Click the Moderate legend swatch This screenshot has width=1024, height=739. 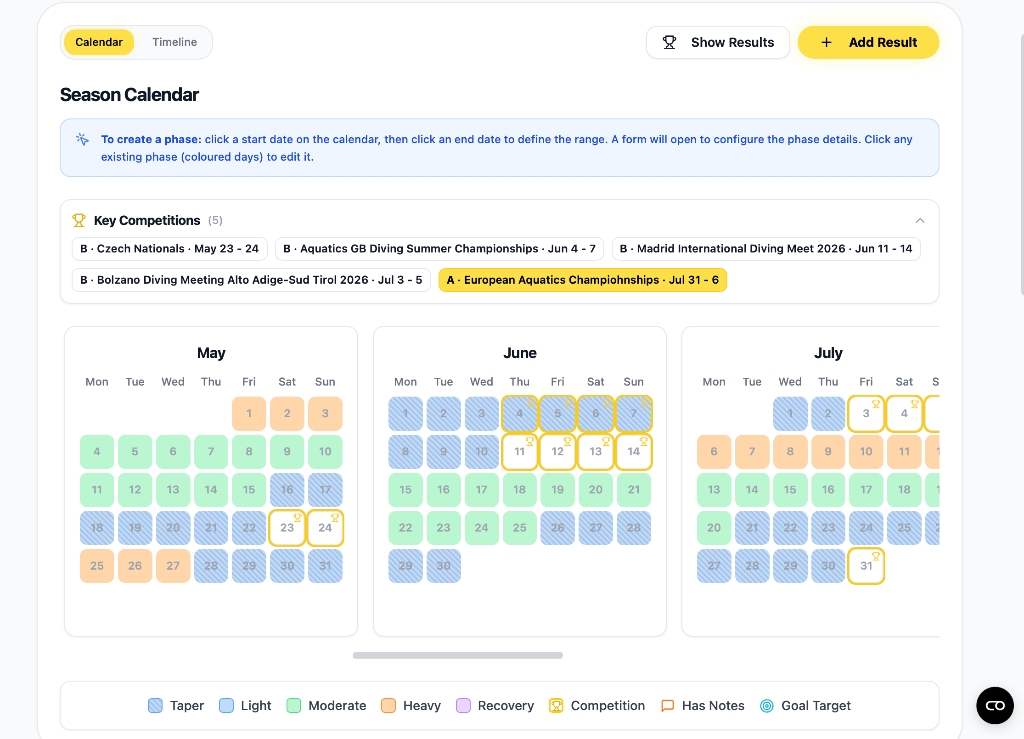click(294, 706)
